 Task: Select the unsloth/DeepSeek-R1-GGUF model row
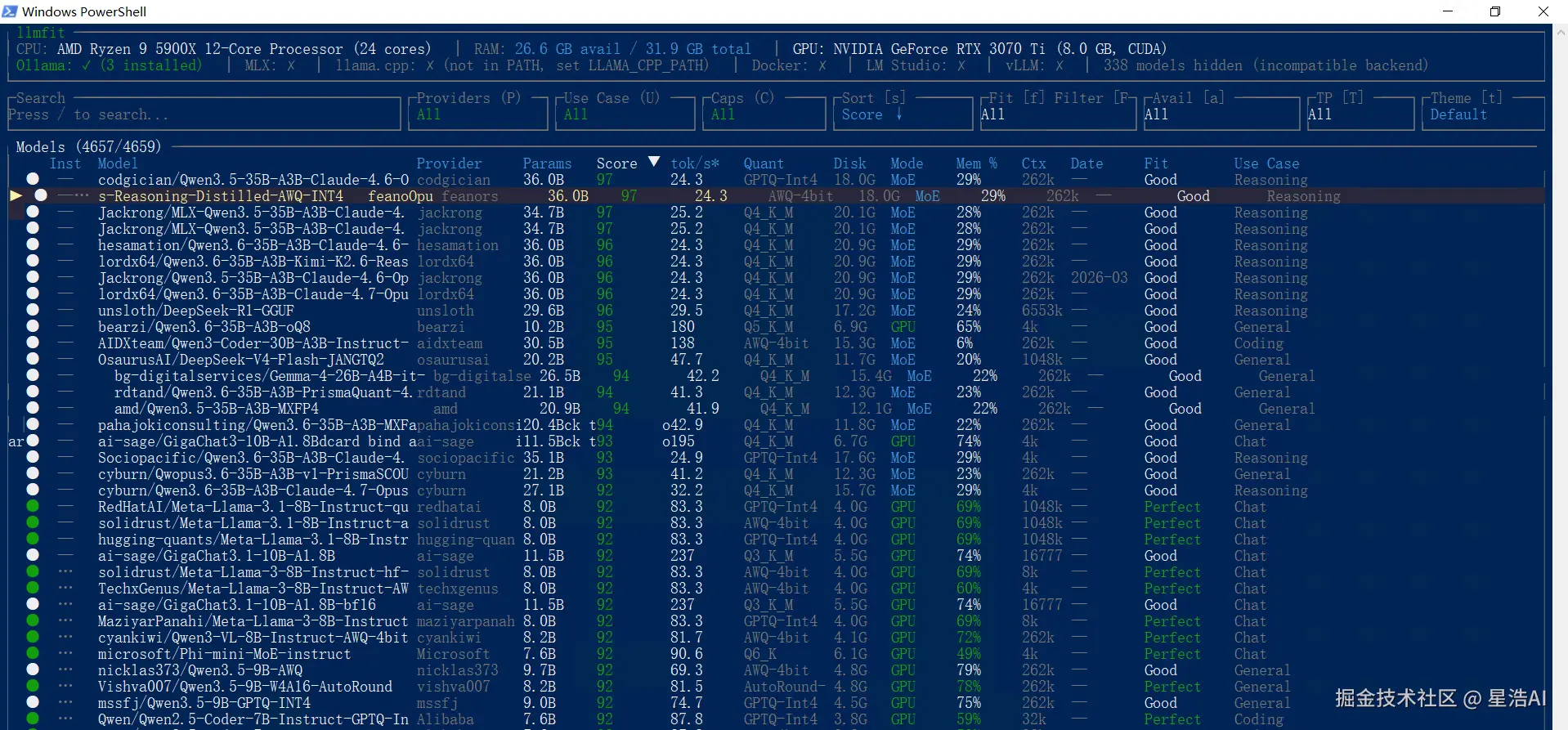[x=777, y=311]
